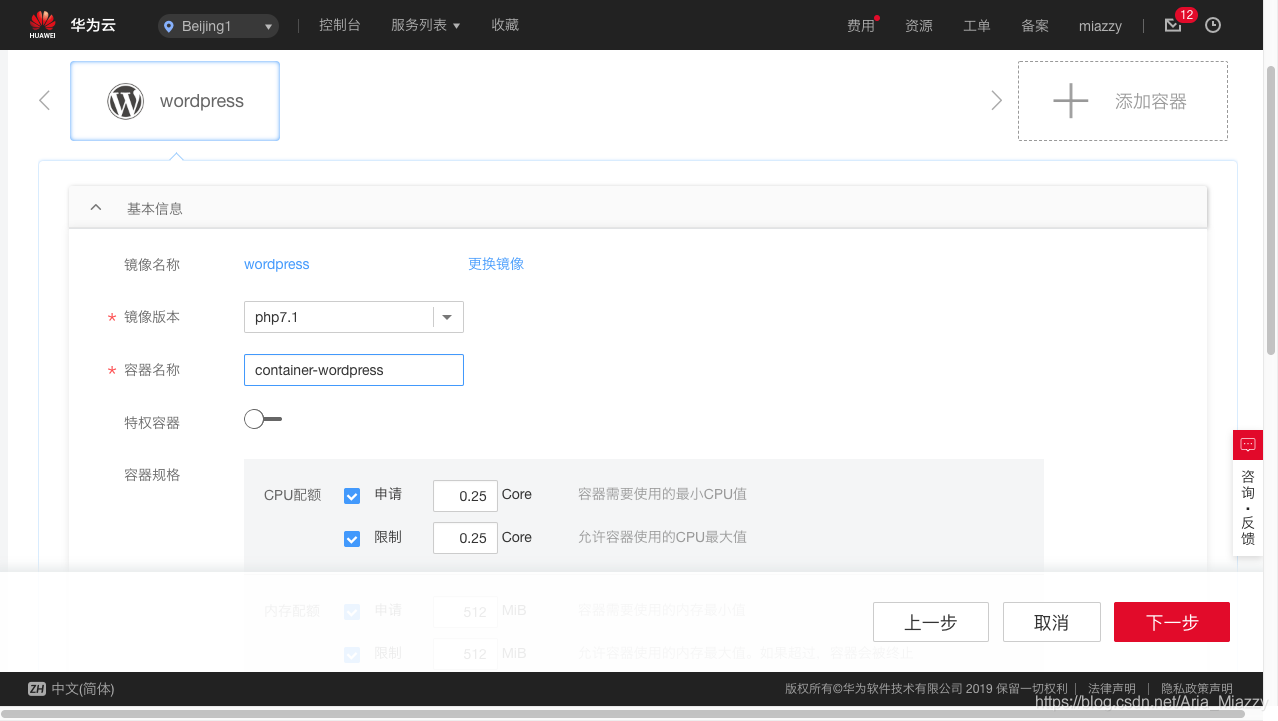
Task: Switch language with the 中文(简体) selector
Action: click(71, 689)
